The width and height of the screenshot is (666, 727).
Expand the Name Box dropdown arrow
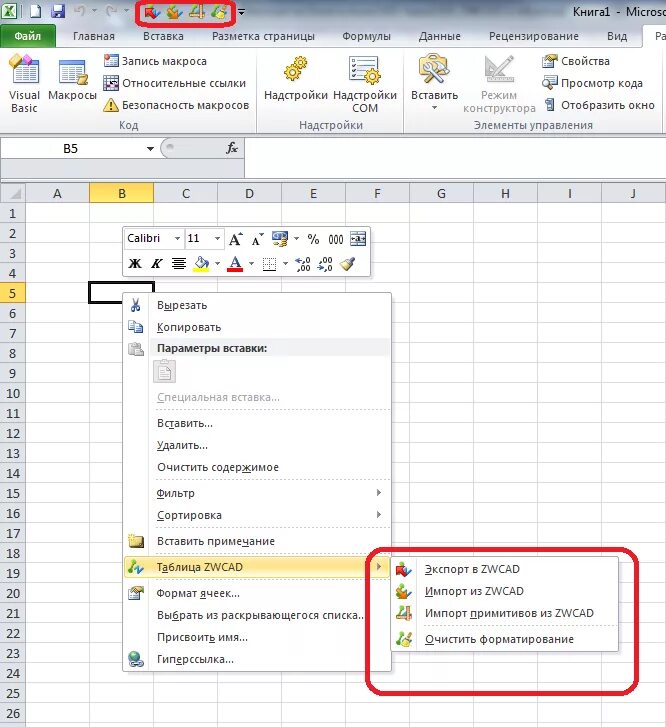(150, 149)
